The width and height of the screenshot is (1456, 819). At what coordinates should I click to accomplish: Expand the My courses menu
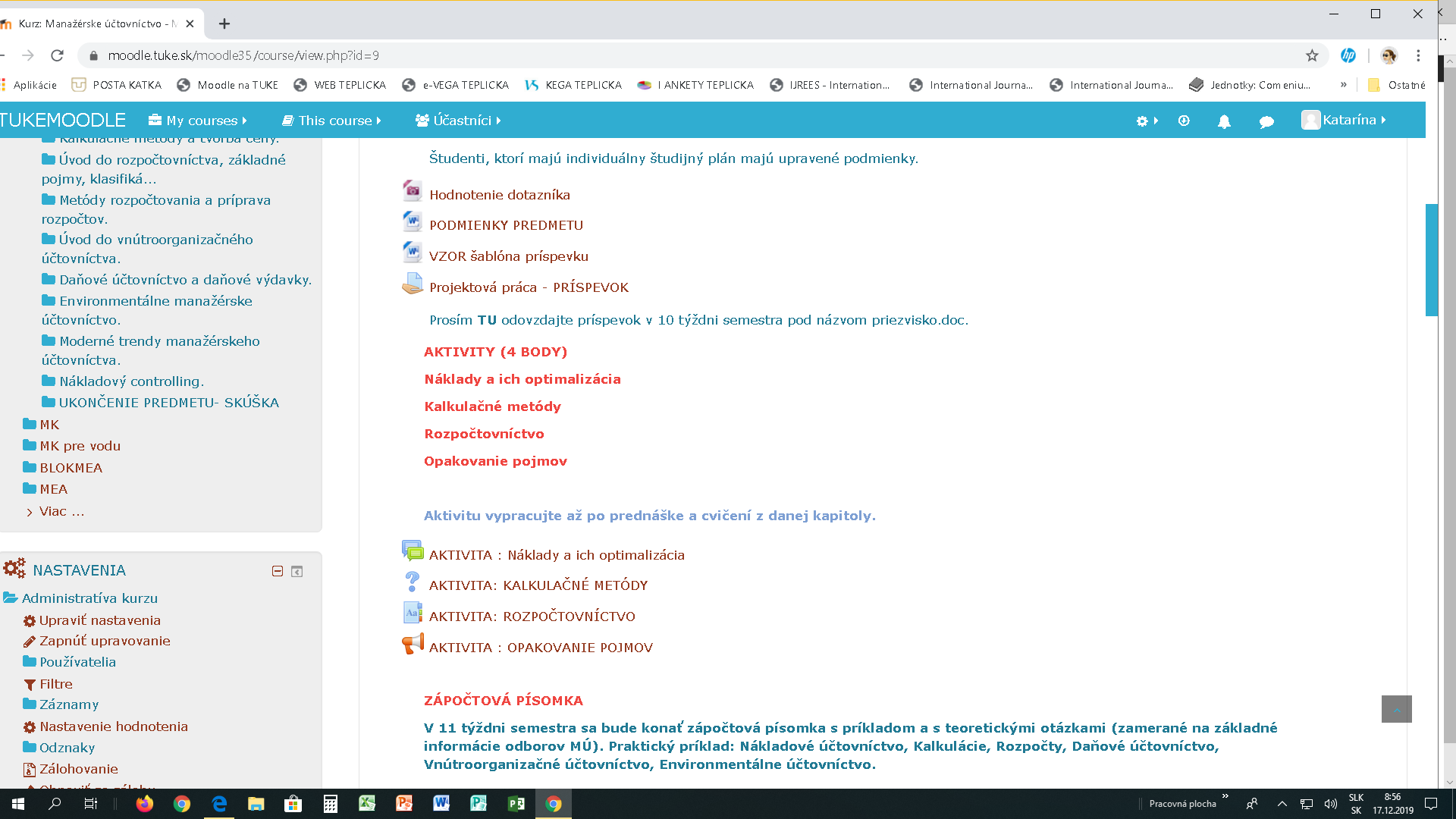point(198,121)
